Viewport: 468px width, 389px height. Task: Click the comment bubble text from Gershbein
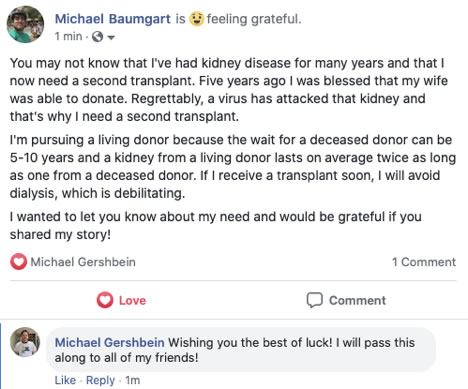235,350
